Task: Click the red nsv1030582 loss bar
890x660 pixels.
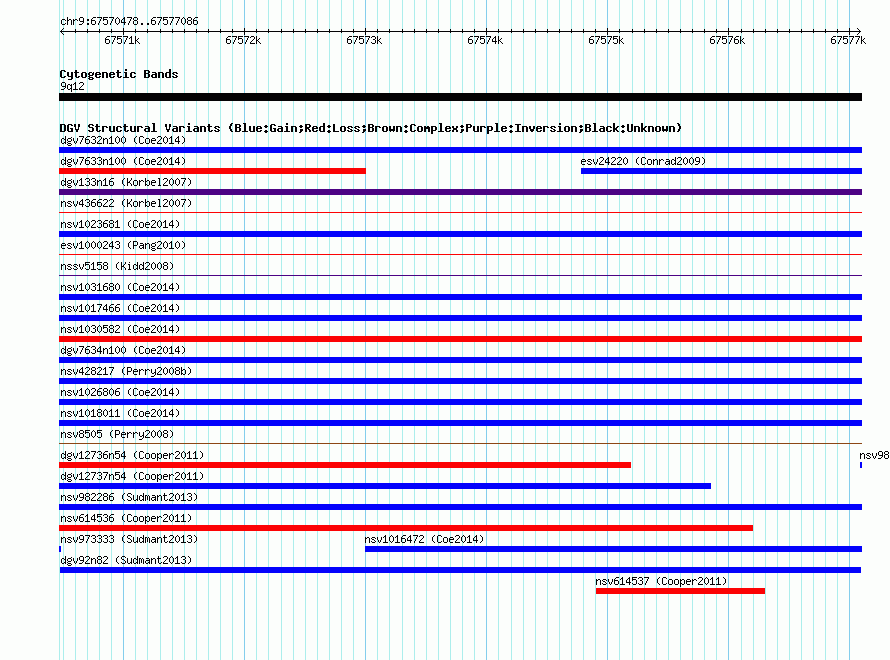Action: pyautogui.click(x=460, y=339)
